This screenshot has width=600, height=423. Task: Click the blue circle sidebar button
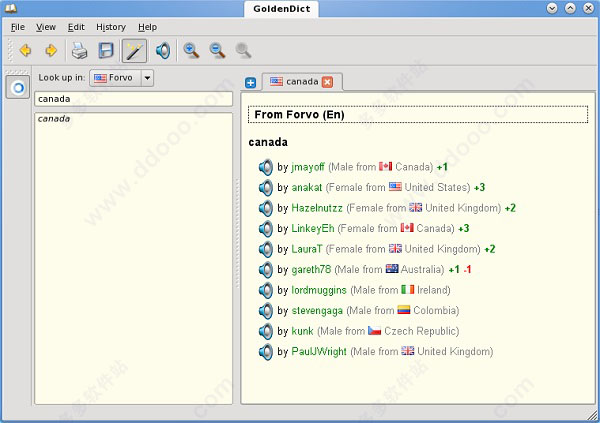(x=18, y=88)
